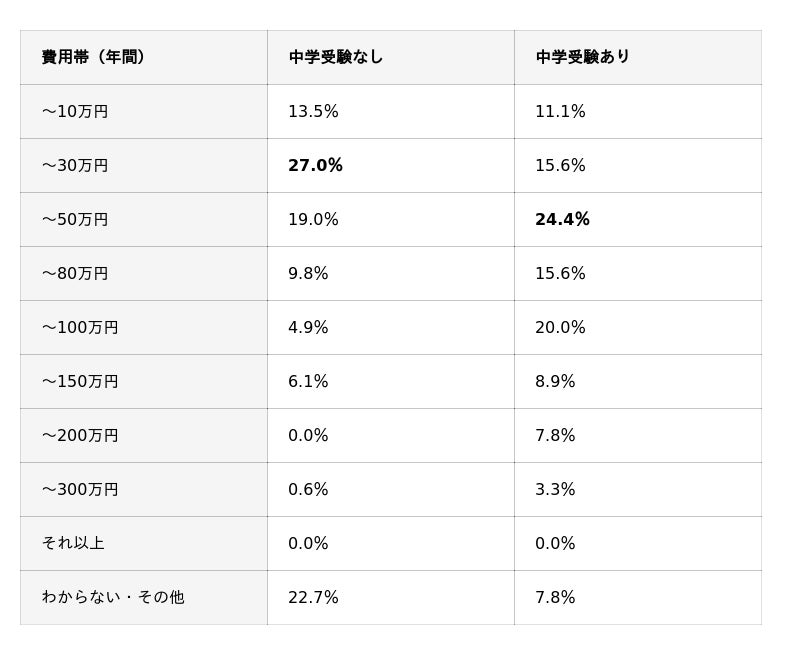Click the 〜300万円 row label
The width and height of the screenshot is (800, 655).
click(80, 490)
